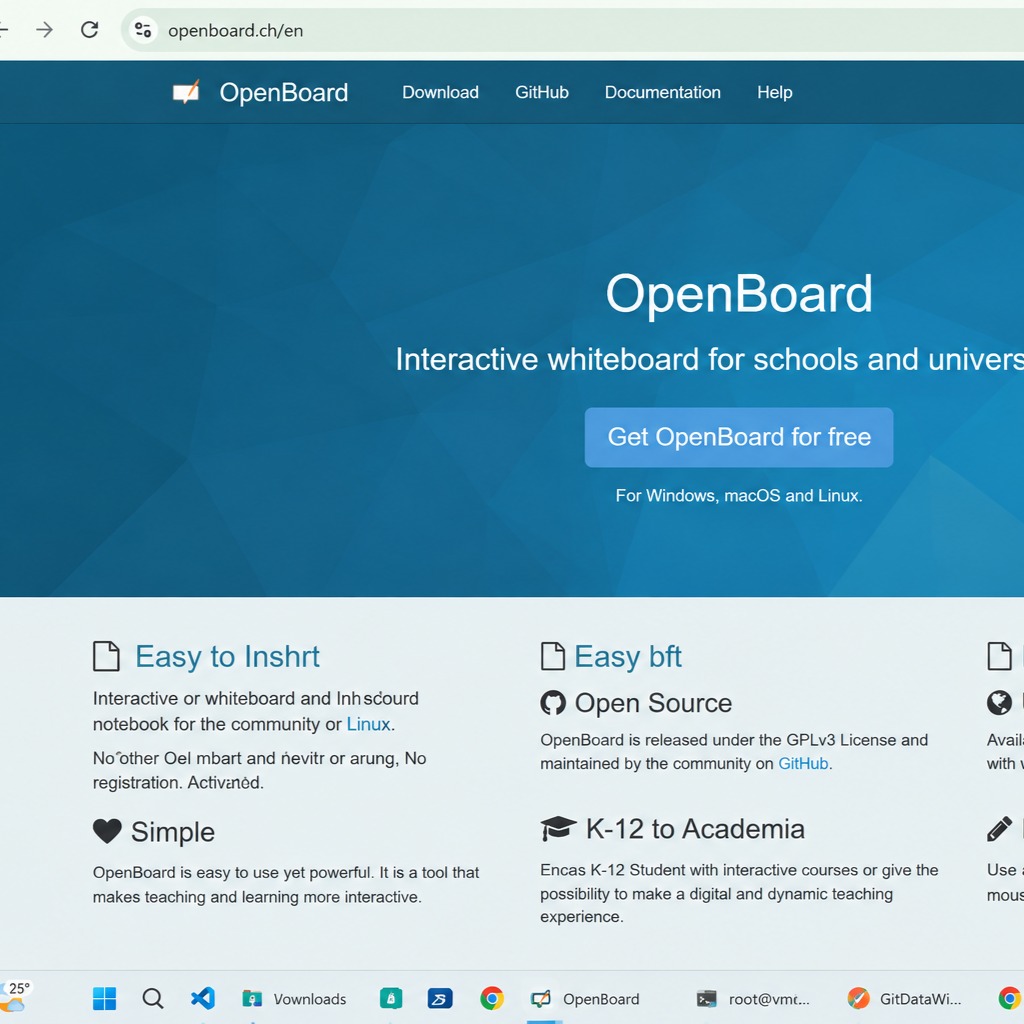The width and height of the screenshot is (1024, 1024).
Task: Reload the page with the refresh icon
Action: 89,29
